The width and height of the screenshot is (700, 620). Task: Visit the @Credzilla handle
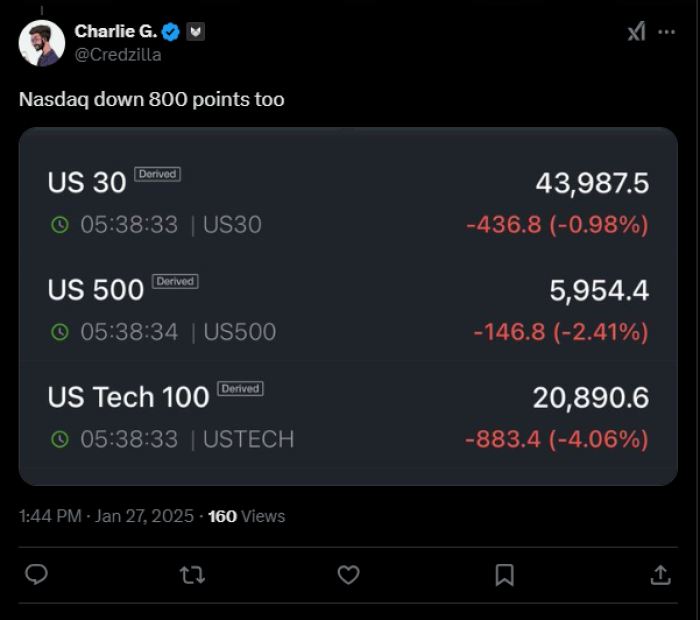[x=118, y=55]
